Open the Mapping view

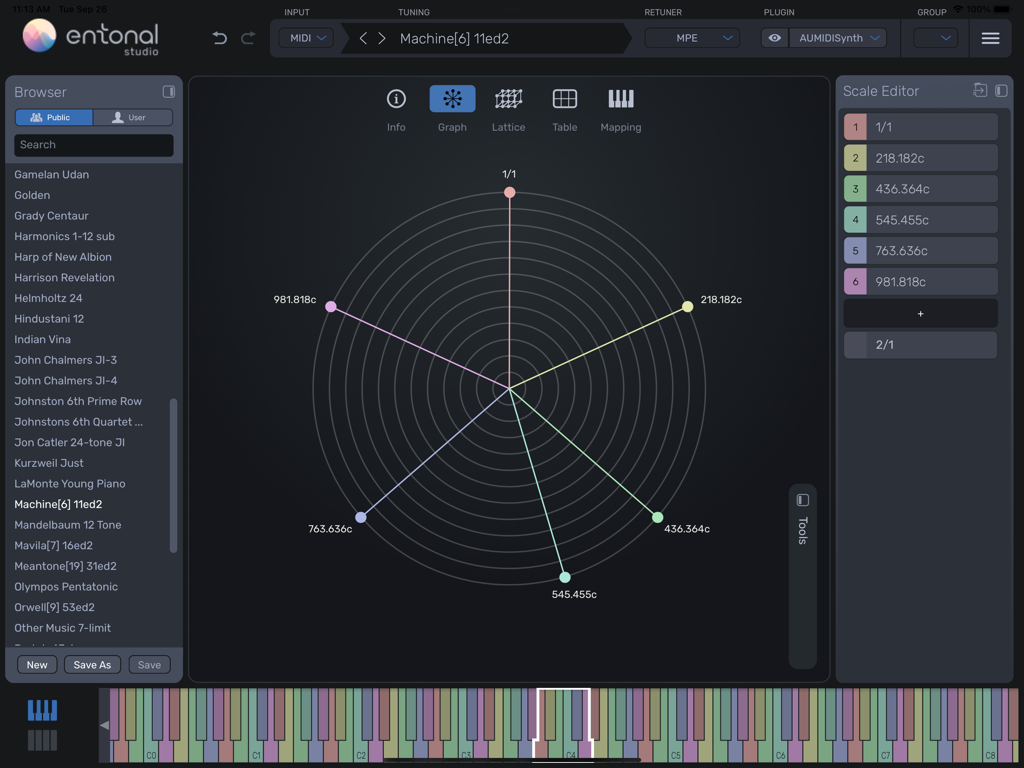tap(620, 100)
